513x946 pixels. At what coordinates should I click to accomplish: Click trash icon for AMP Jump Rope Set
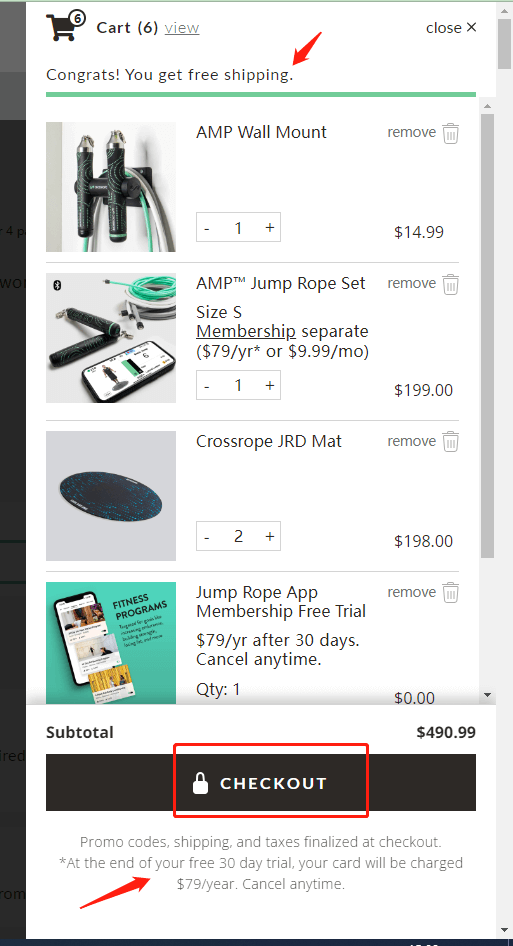tap(450, 284)
